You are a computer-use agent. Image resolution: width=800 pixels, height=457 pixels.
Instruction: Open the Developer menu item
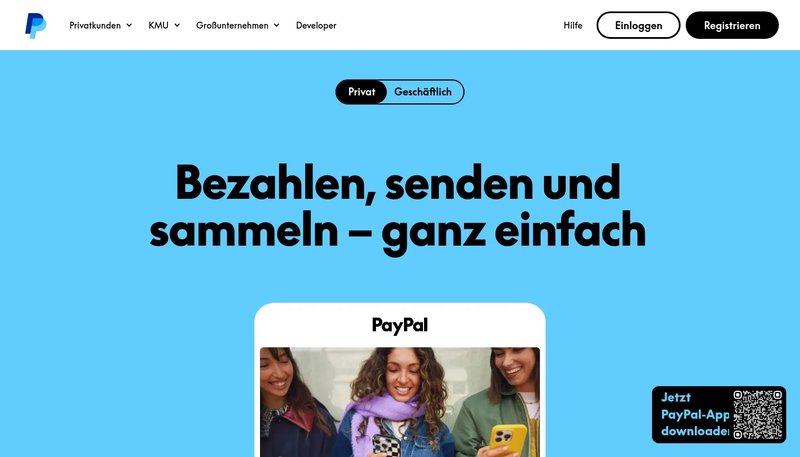pyautogui.click(x=316, y=25)
